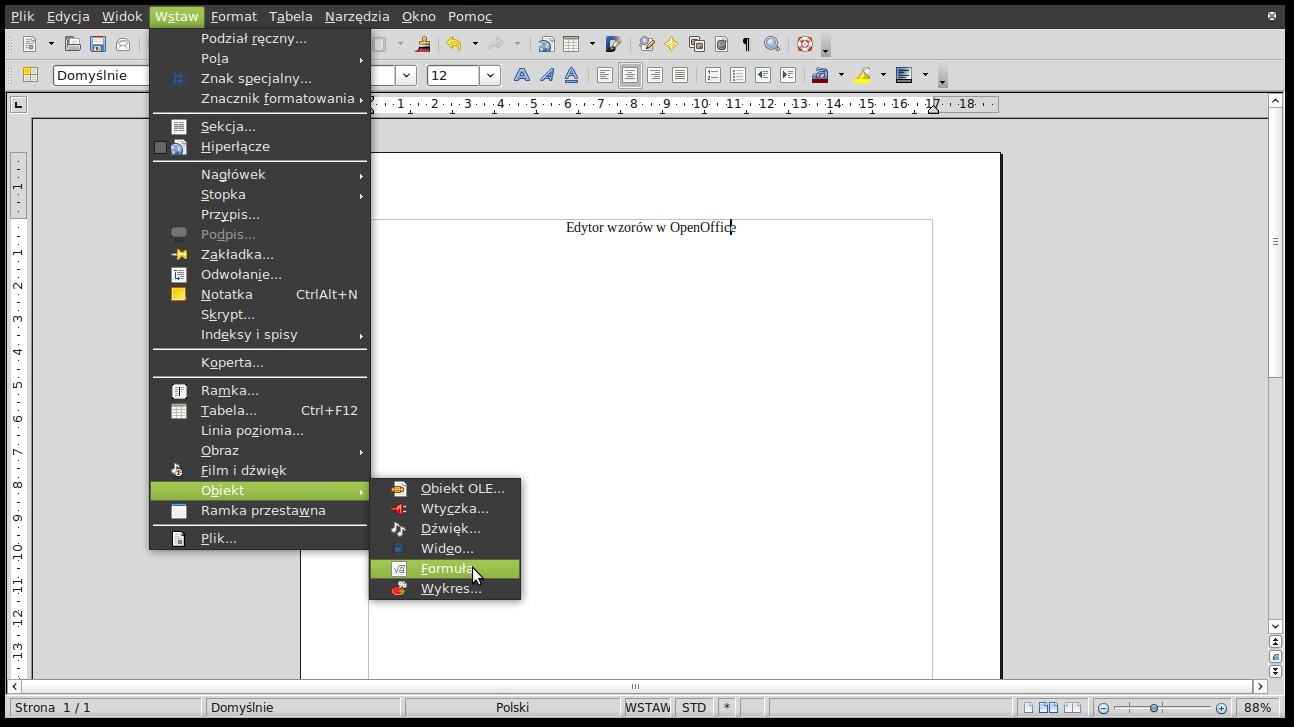Expand the New document dropdown arrow
This screenshot has width=1294, height=727.
click(51, 44)
